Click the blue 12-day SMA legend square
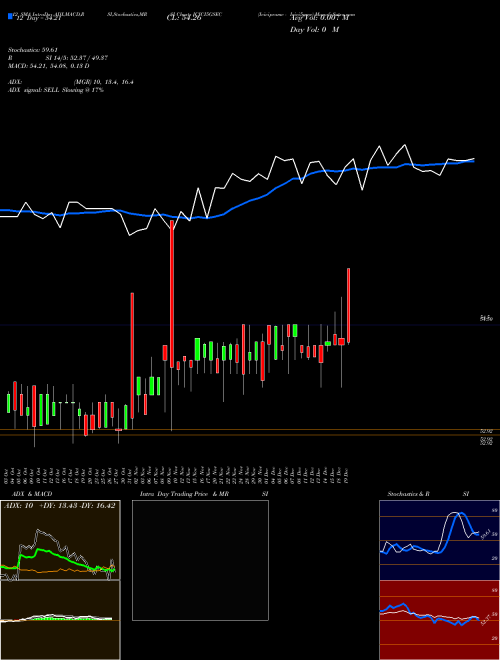The image size is (500, 660). (10, 16)
